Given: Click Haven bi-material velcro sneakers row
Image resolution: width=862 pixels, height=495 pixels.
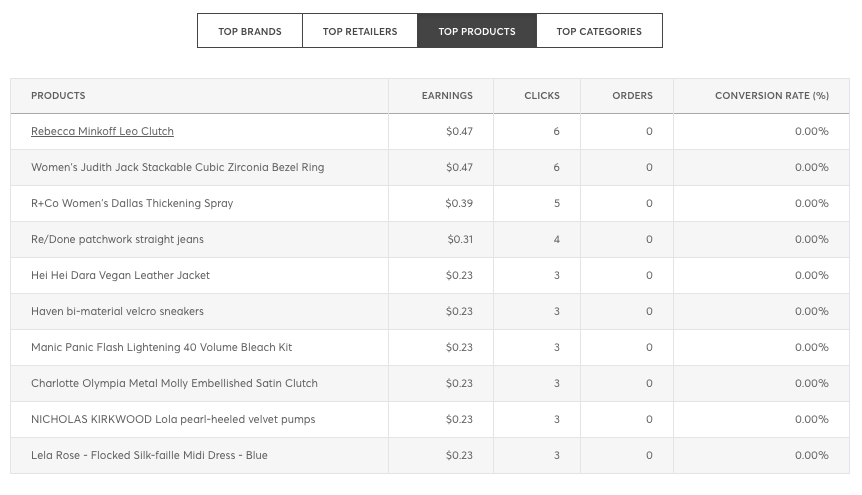Looking at the screenshot, I should tap(117, 312).
